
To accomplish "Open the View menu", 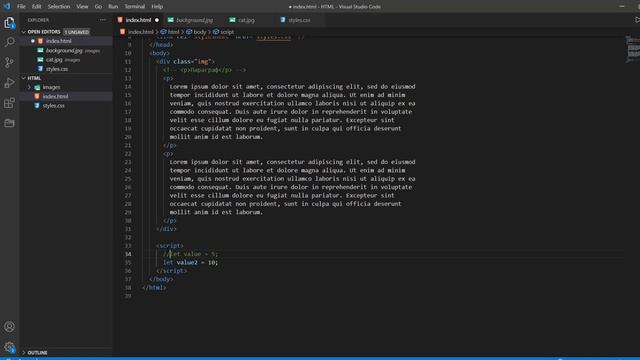I will click(82, 7).
